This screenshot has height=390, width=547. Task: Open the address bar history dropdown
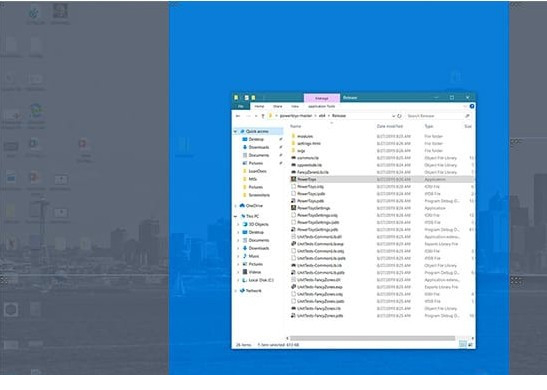[393, 116]
